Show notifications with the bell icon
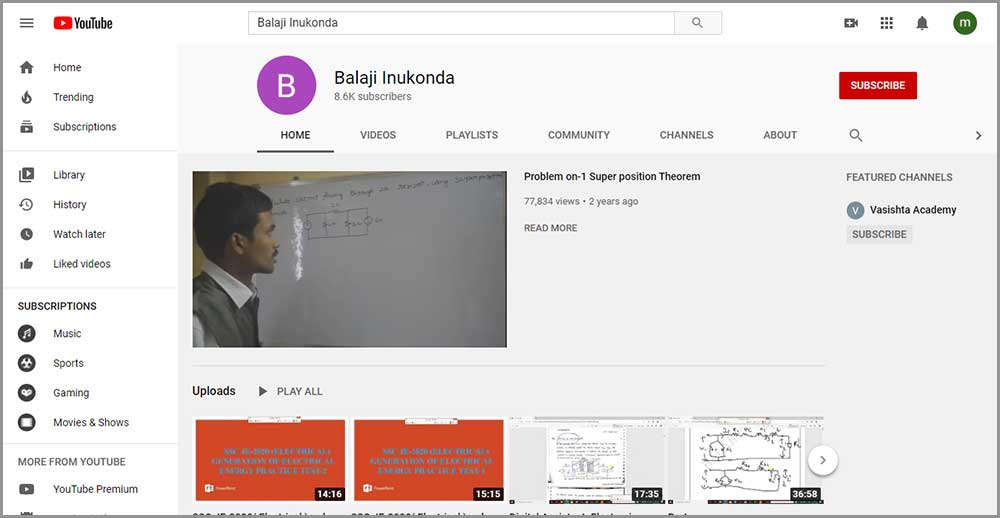This screenshot has width=1000, height=518. point(922,23)
